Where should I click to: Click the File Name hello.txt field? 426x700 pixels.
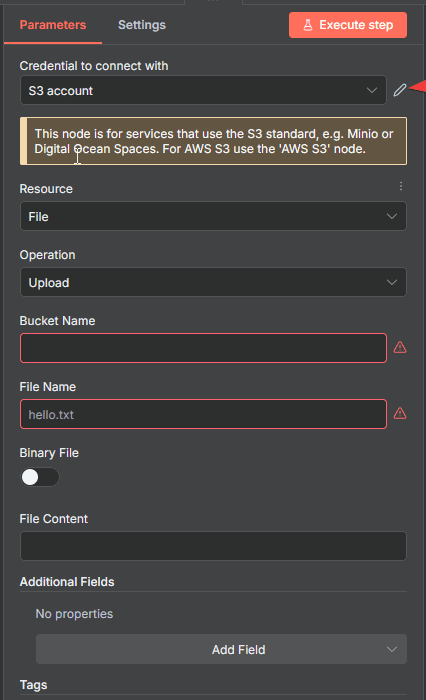[x=203, y=414]
